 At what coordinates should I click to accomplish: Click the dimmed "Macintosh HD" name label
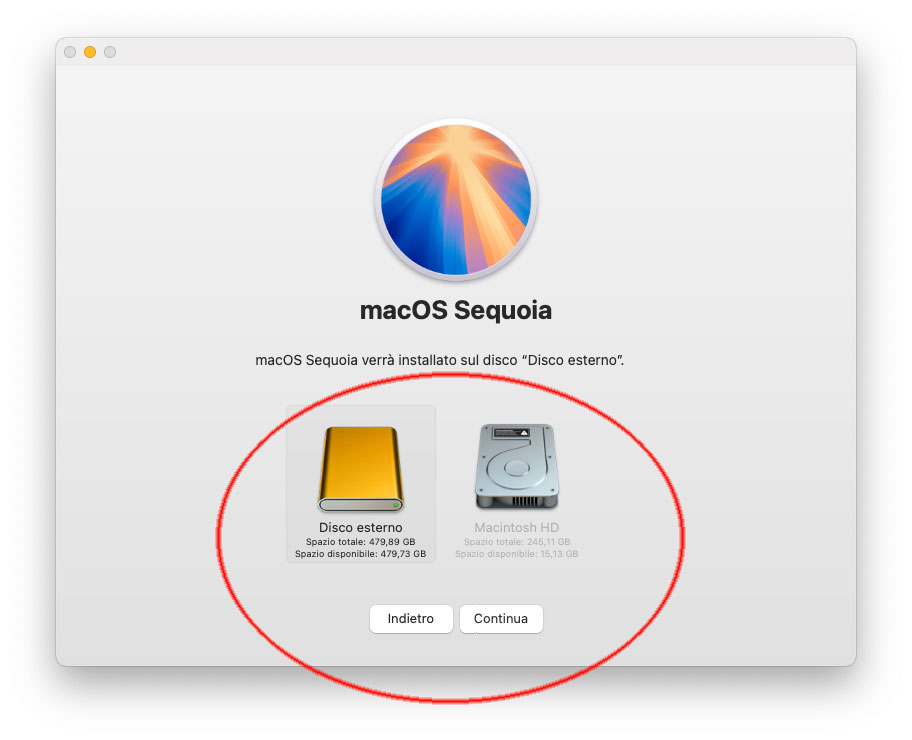[516, 527]
